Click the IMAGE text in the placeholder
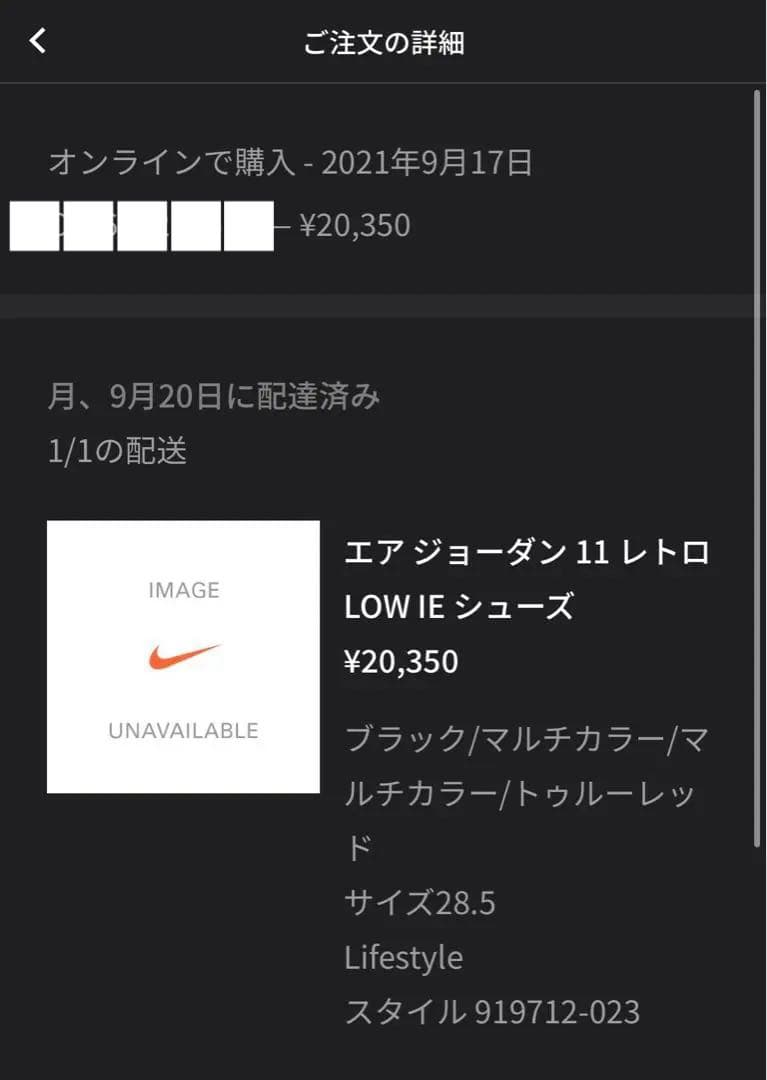 [x=183, y=590]
